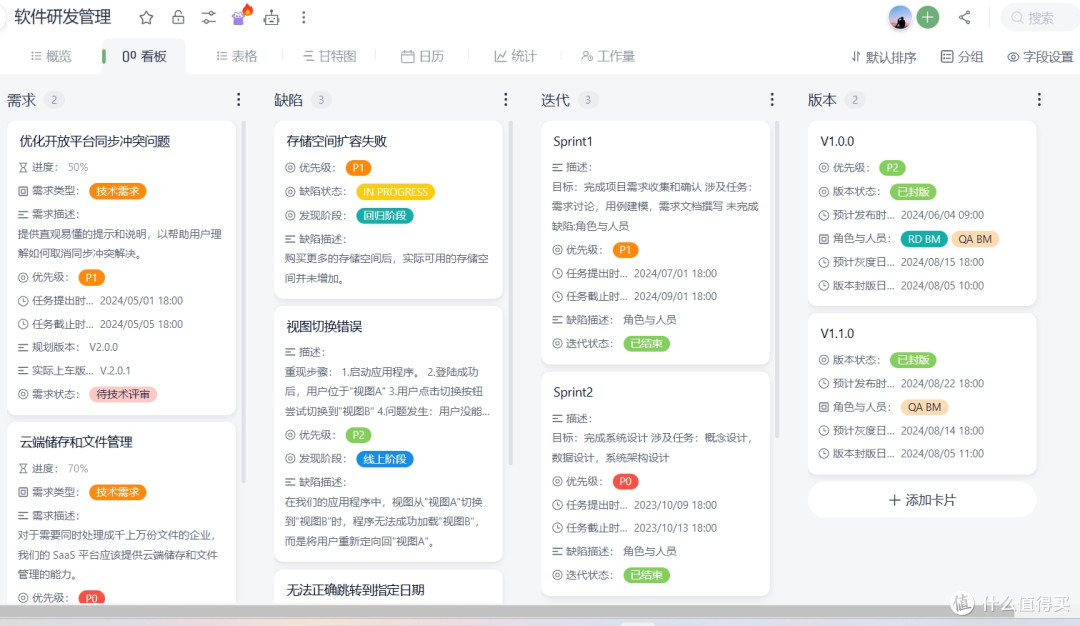Click the date 2024/08/22 18:00
This screenshot has width=1080, height=626.
pos(942,384)
